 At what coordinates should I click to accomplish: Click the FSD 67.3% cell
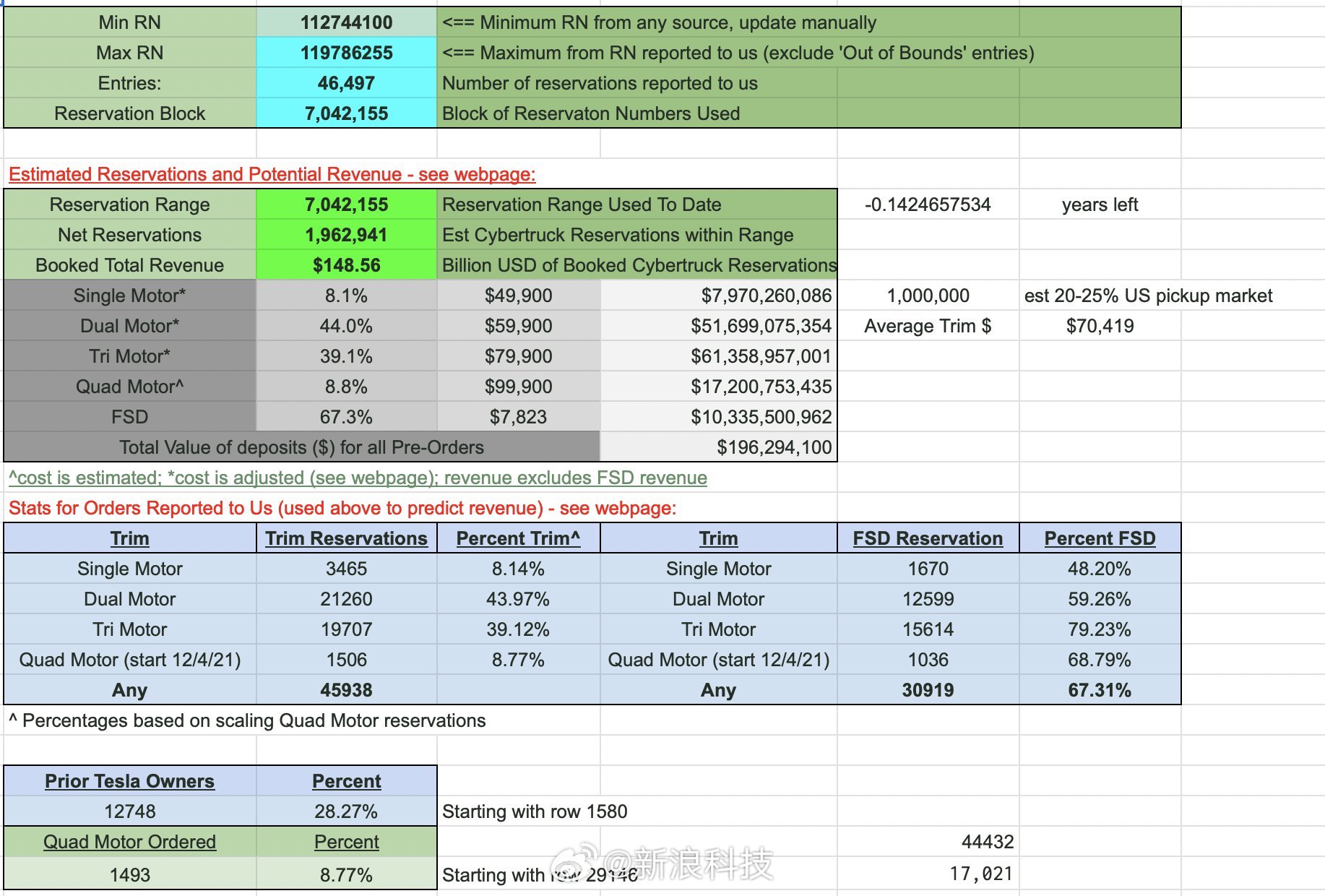(346, 417)
